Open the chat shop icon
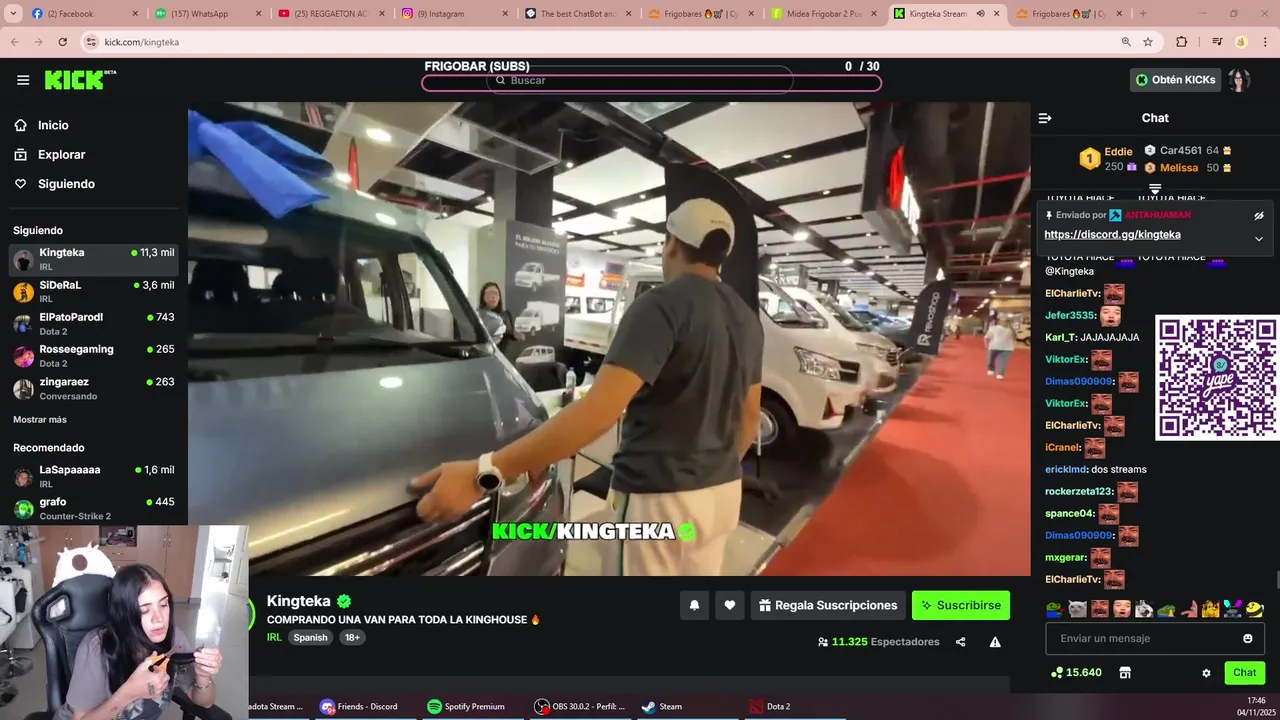This screenshot has width=1280, height=720. [1125, 673]
